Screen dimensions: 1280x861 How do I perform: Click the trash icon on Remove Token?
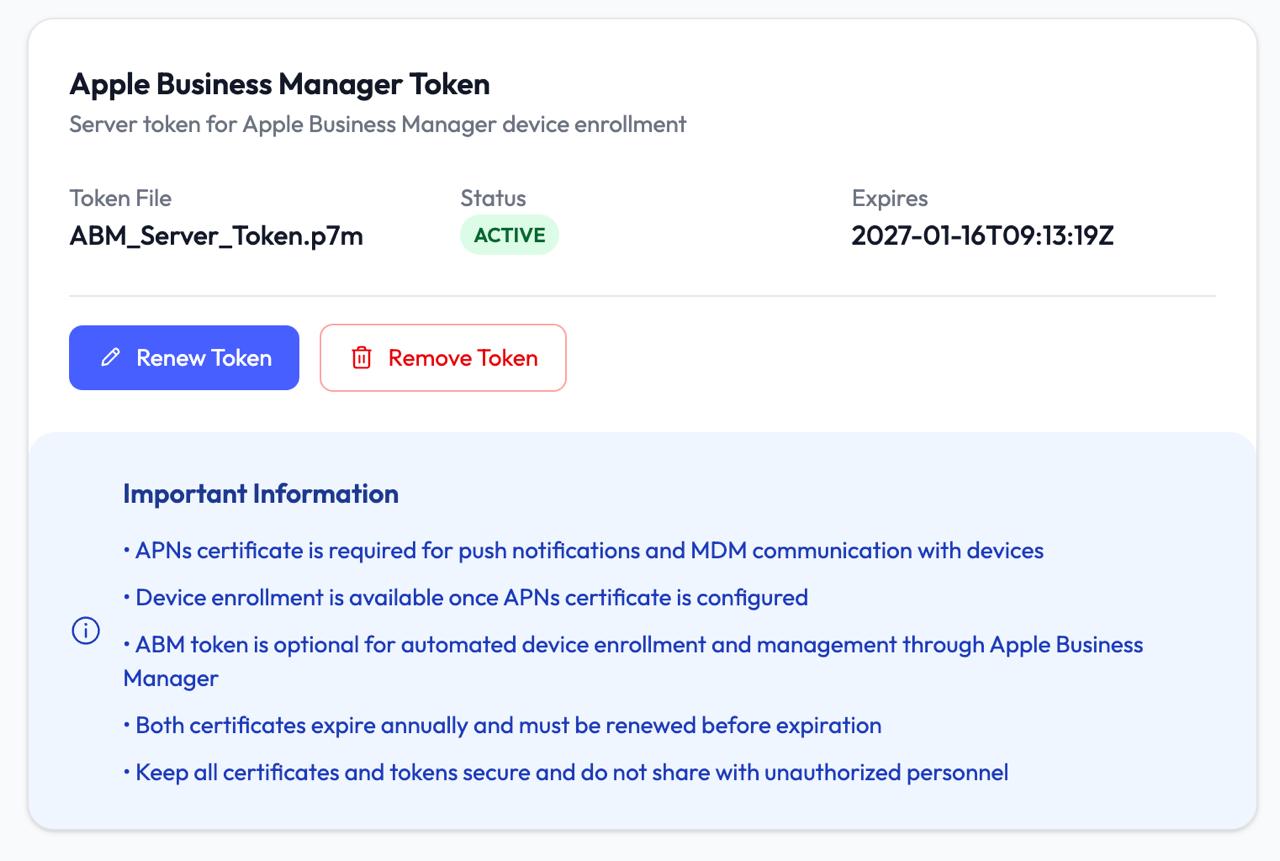pyautogui.click(x=362, y=358)
